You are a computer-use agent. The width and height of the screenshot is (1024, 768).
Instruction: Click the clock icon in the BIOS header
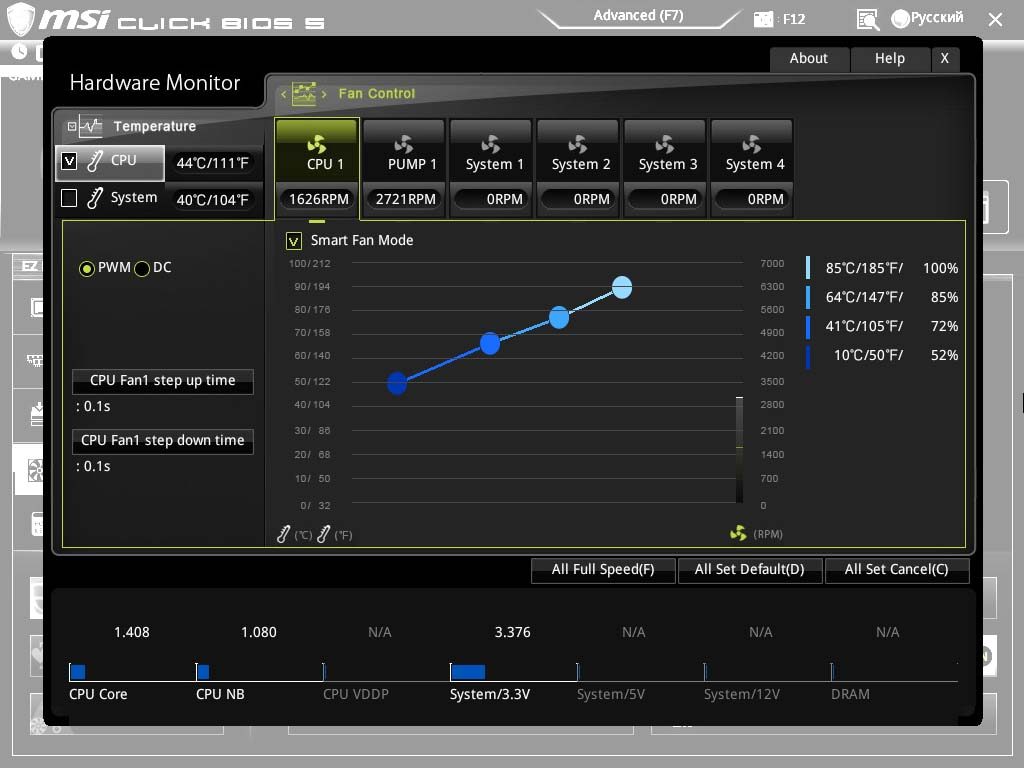[20, 52]
